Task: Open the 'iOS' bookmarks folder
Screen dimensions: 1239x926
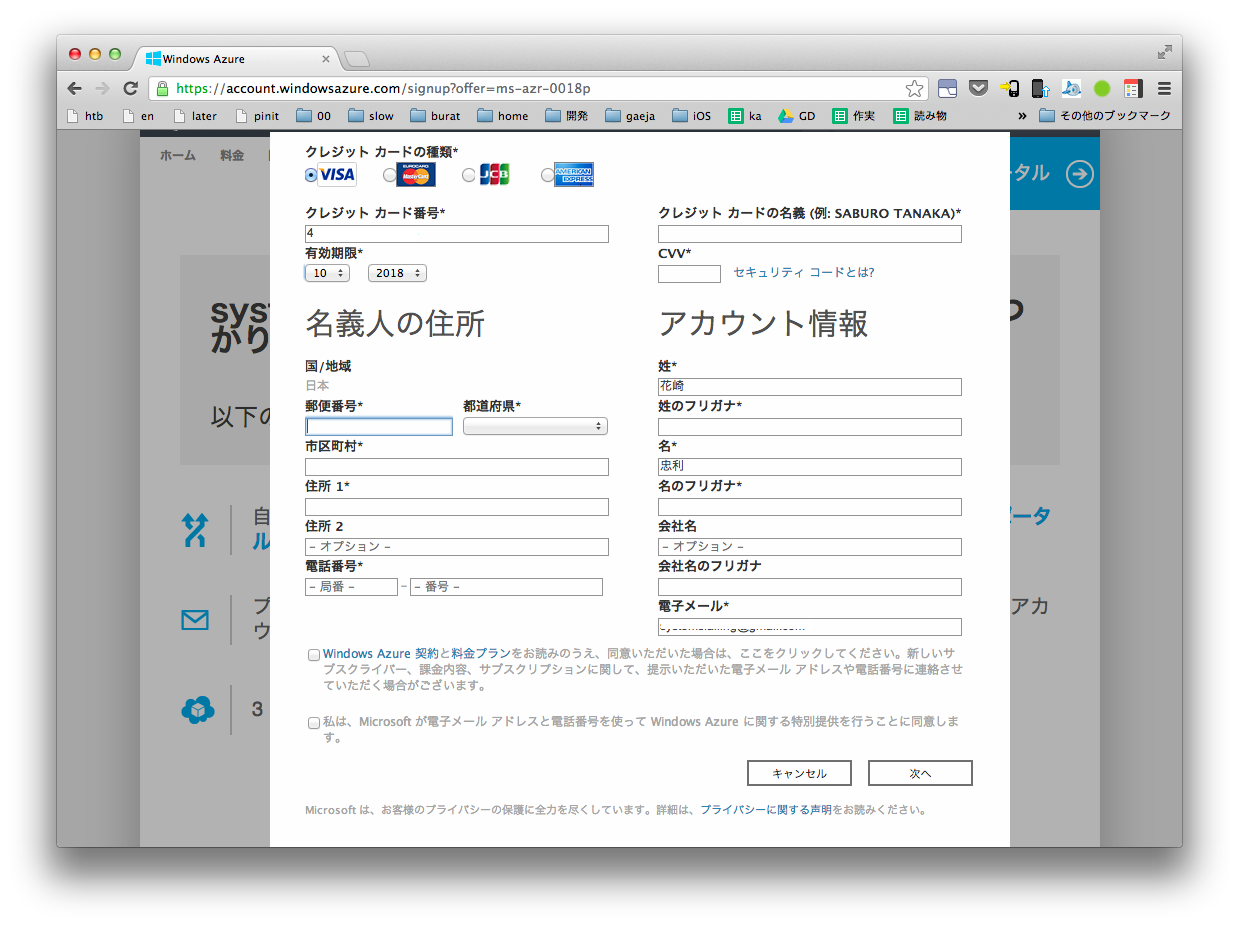Action: [692, 116]
